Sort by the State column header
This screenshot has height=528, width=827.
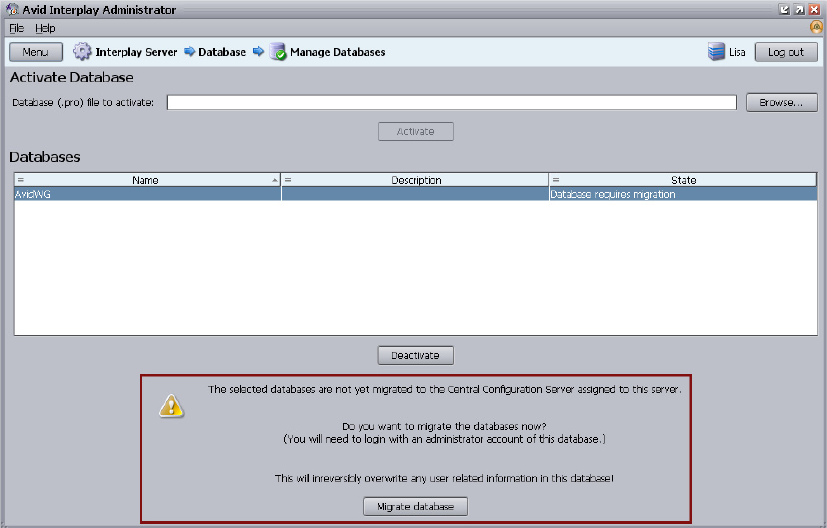click(684, 180)
